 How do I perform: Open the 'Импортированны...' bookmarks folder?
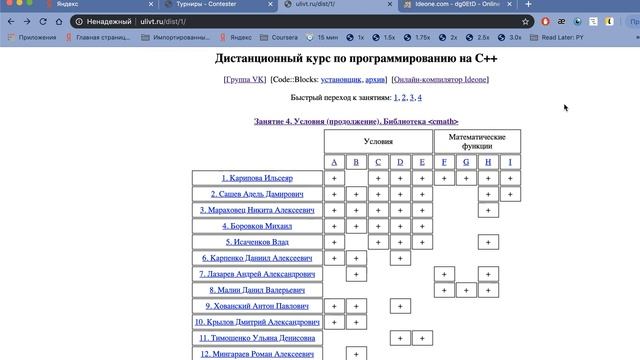(x=176, y=37)
